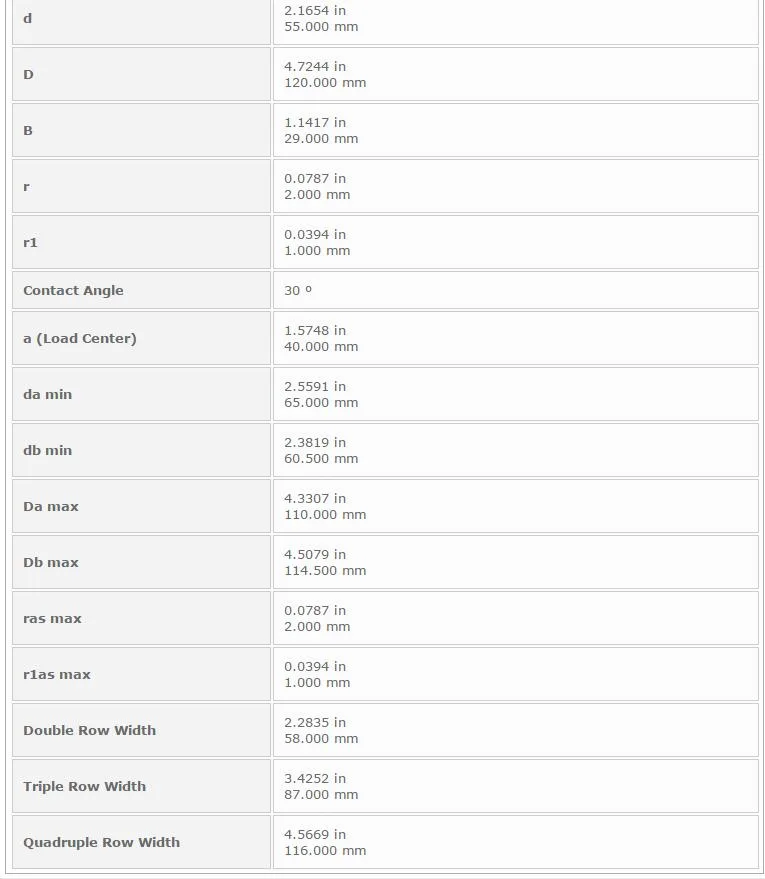
Task: Click the Contact Angle label
Action: 73,290
